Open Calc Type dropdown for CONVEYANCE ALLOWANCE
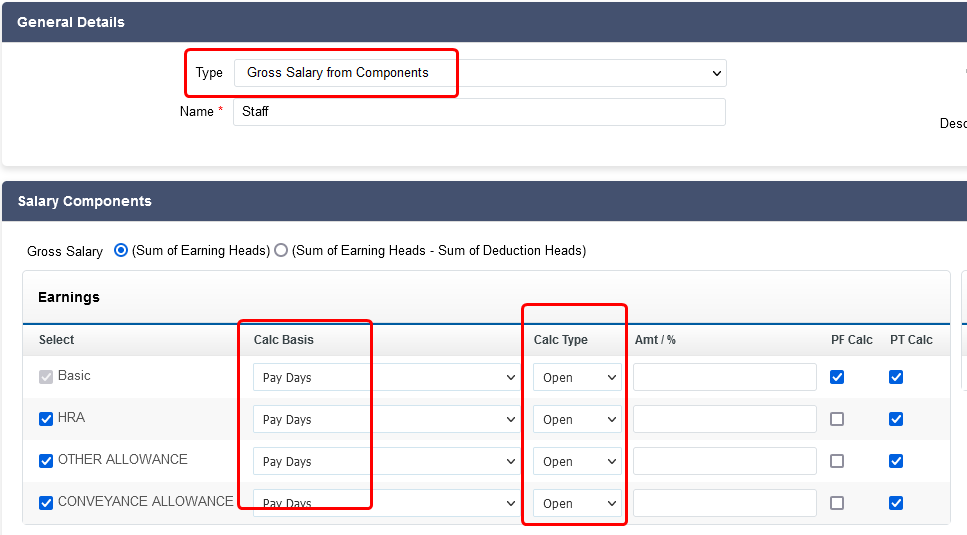967x535 pixels. pos(577,503)
